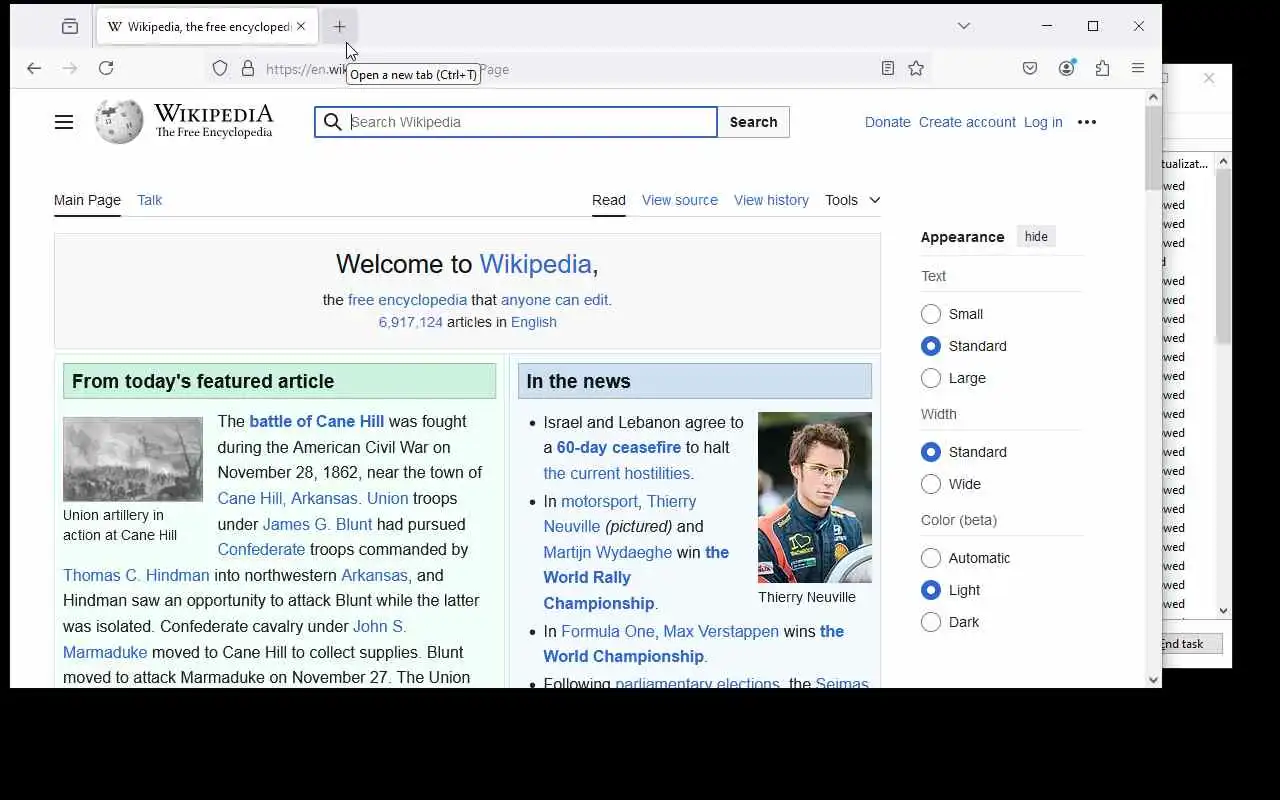Reload the current page
This screenshot has width=1280, height=800.
(x=106, y=68)
